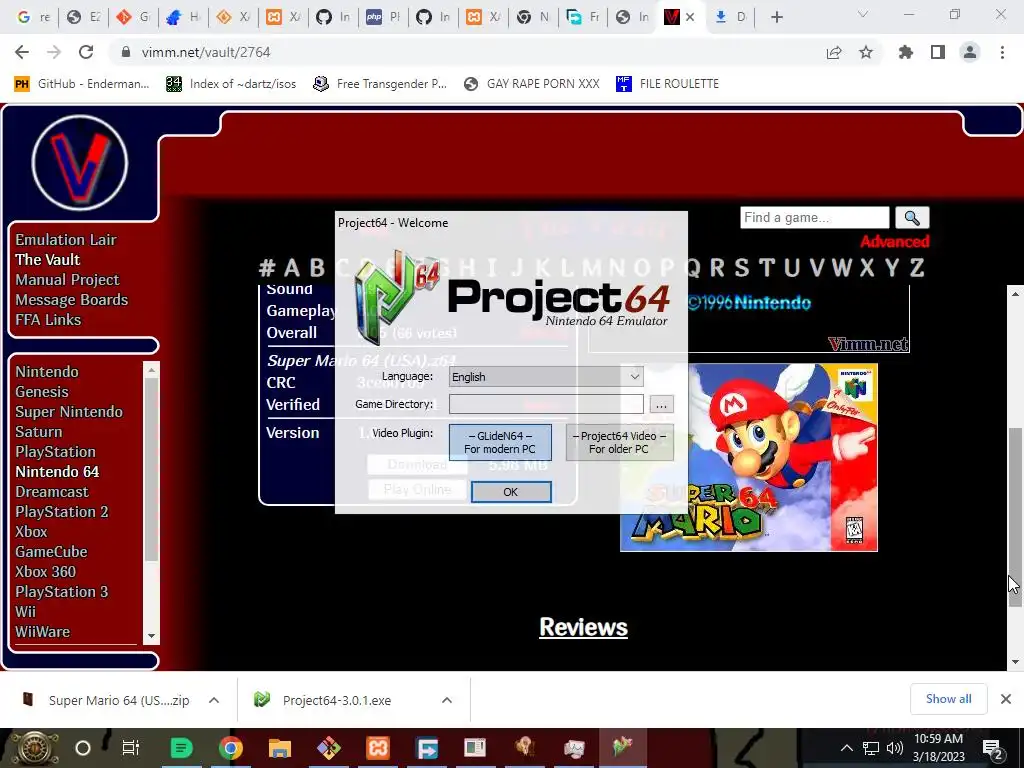Show hidden system tray icons
The height and width of the screenshot is (768, 1024).
(846, 748)
